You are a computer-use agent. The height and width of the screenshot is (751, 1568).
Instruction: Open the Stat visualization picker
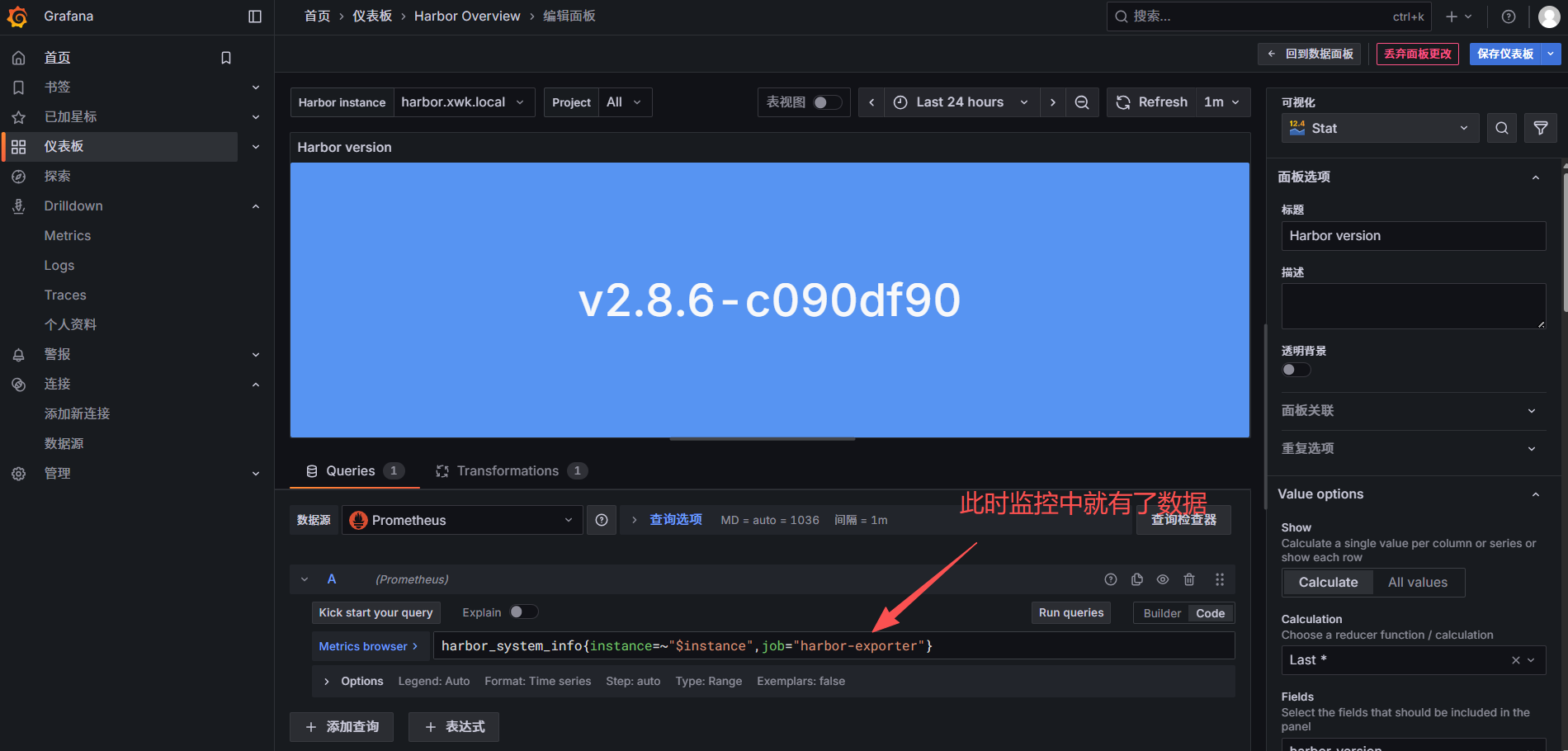[1380, 128]
